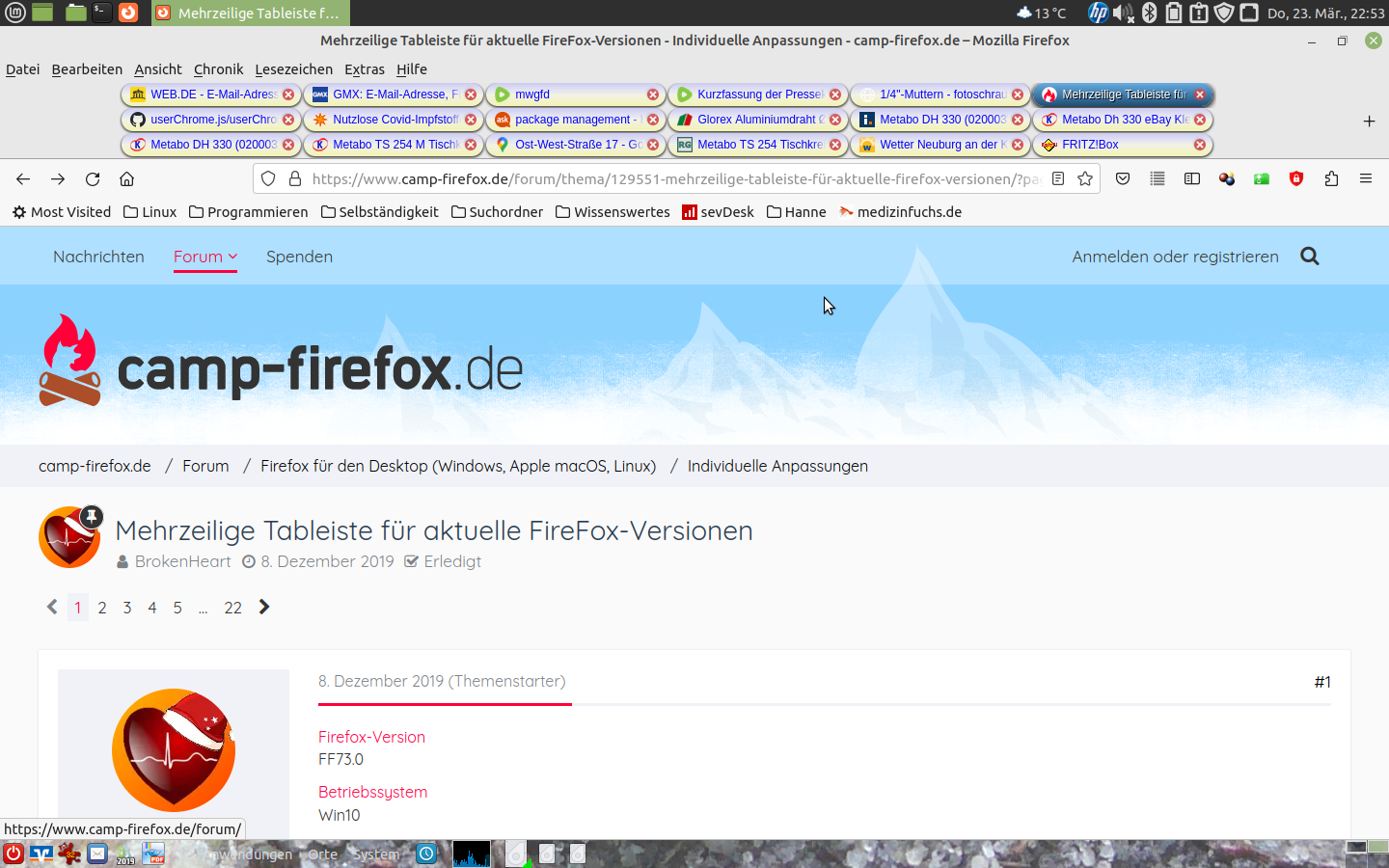
Task: Open the forum search magnifier
Action: [x=1309, y=256]
